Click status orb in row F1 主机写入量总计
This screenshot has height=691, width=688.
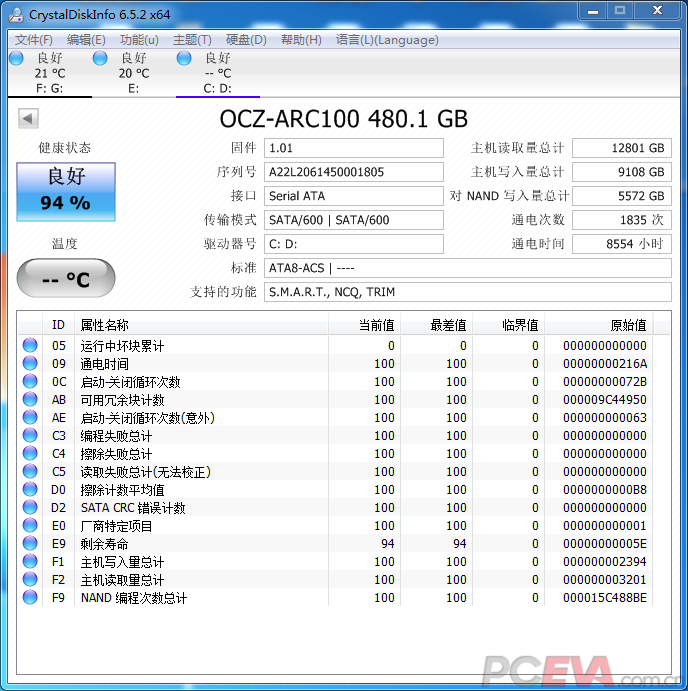30,562
